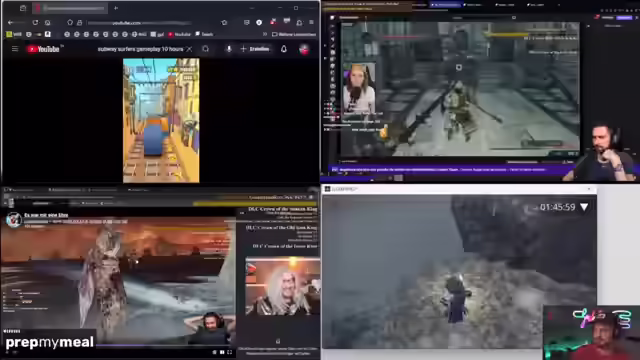Open a new browser tab with plus
The width and height of the screenshot is (640, 360).
[x=116, y=8]
